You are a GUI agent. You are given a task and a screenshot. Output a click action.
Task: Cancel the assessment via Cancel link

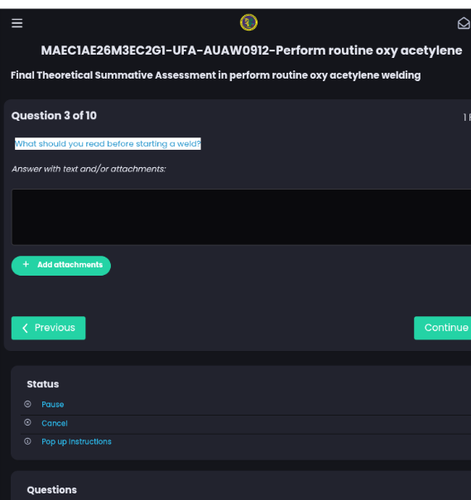(54, 423)
